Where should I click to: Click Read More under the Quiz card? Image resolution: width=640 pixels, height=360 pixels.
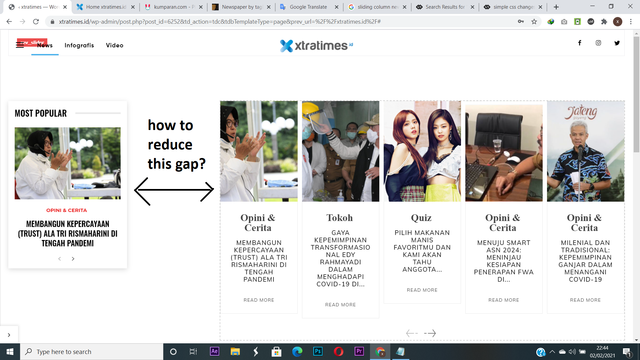coord(422,290)
